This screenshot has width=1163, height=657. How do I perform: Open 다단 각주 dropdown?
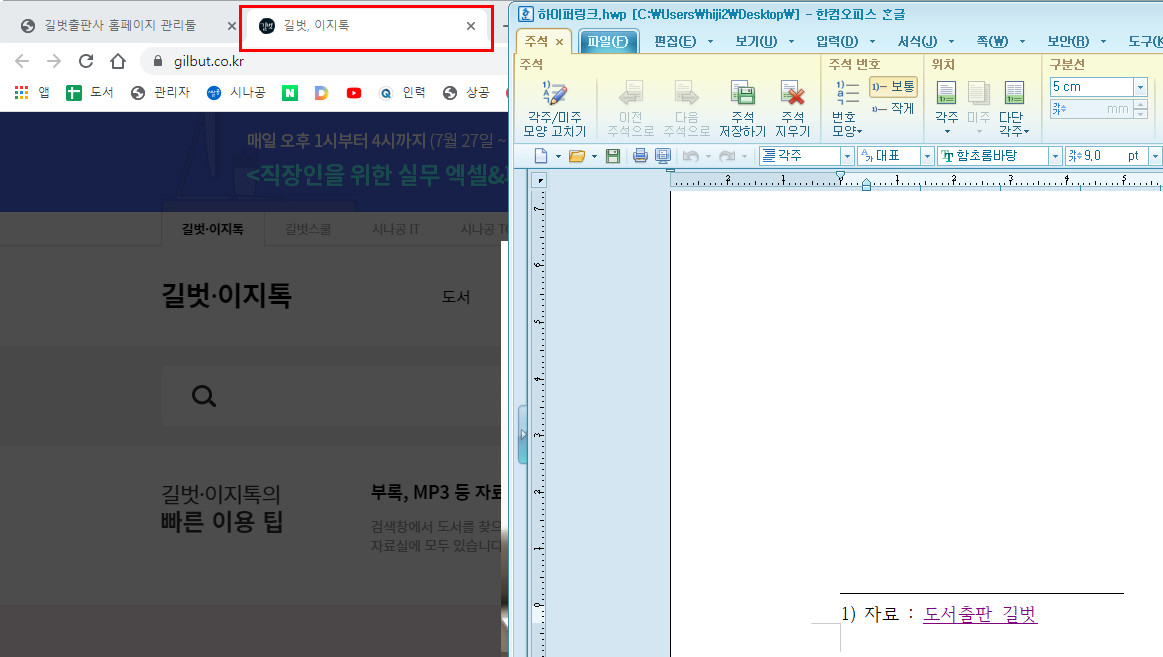click(x=1013, y=108)
